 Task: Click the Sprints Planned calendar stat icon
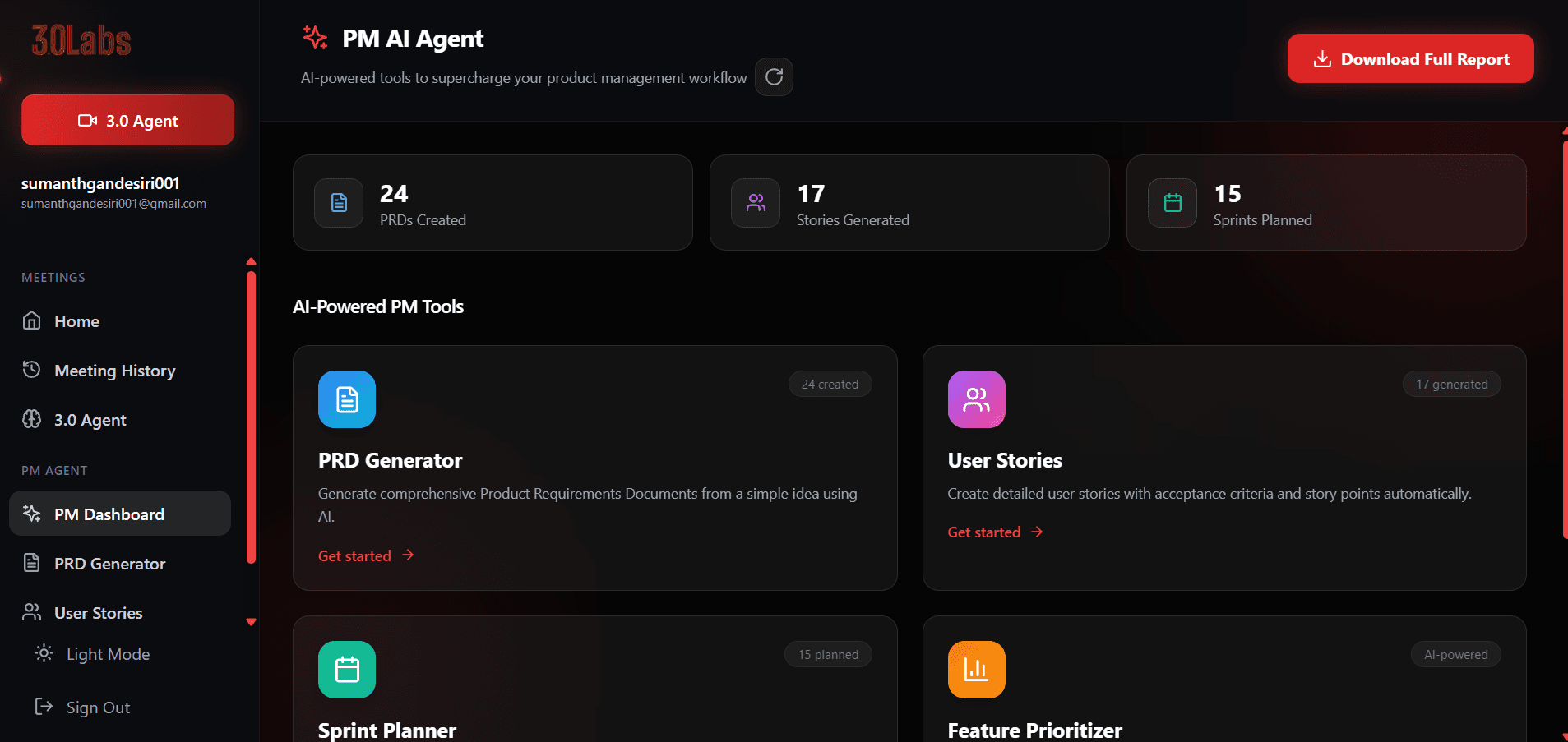(x=1172, y=202)
